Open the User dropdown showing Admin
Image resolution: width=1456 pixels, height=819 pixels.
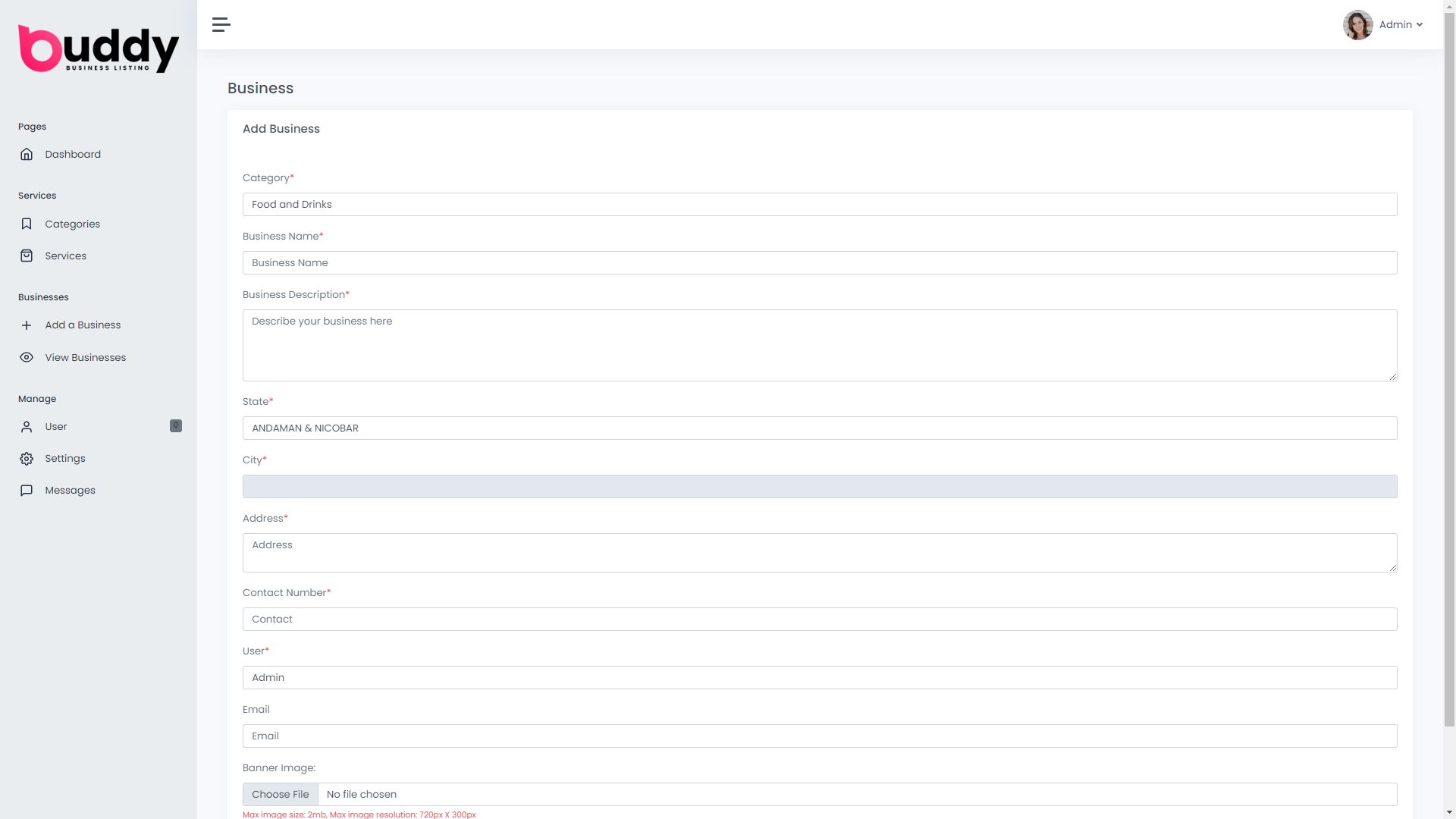click(x=819, y=678)
